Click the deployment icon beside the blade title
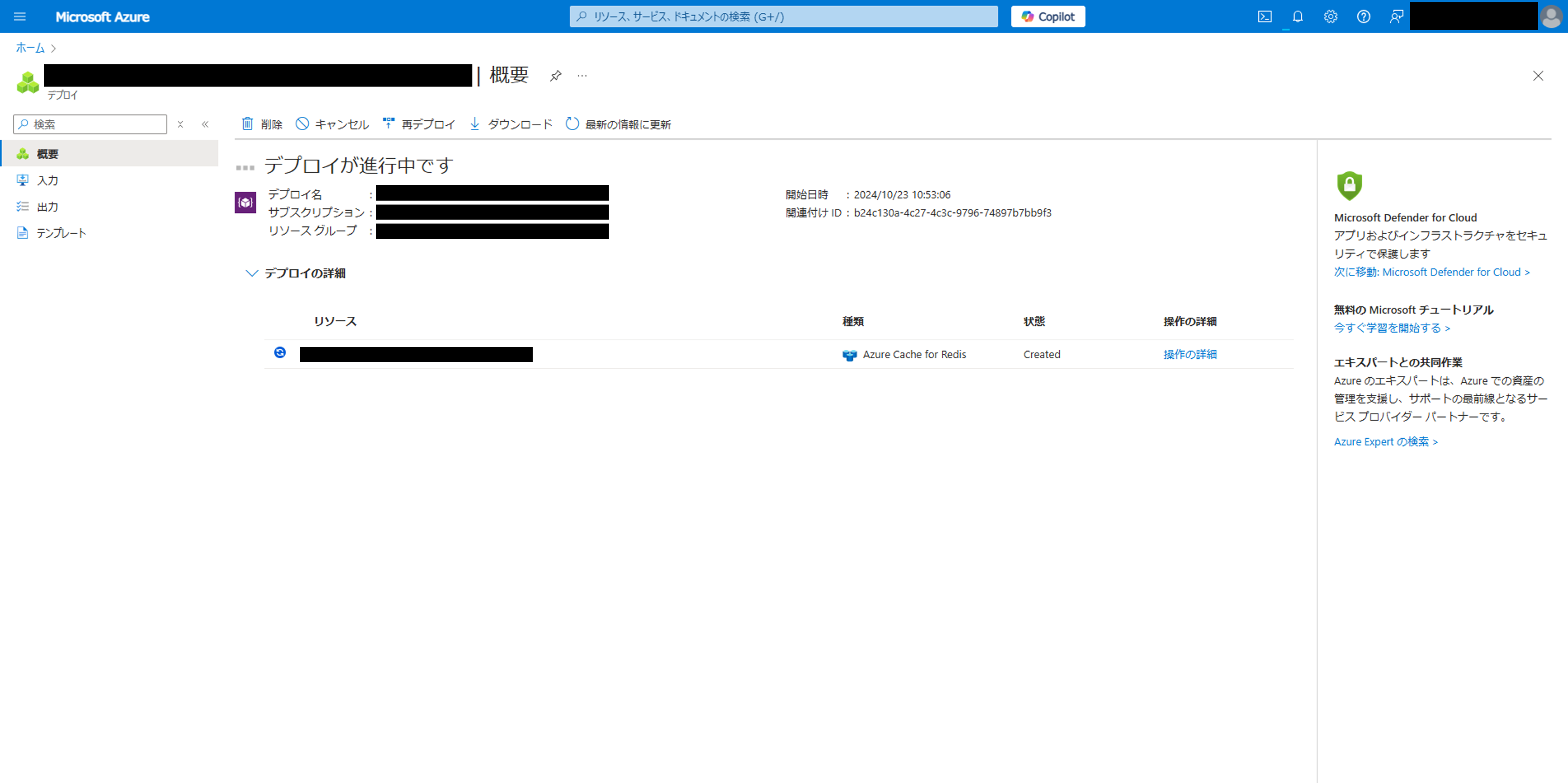 [x=27, y=82]
